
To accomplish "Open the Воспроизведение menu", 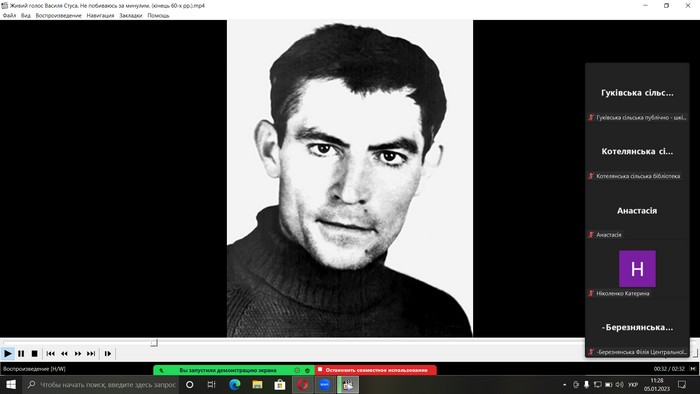I will point(58,15).
